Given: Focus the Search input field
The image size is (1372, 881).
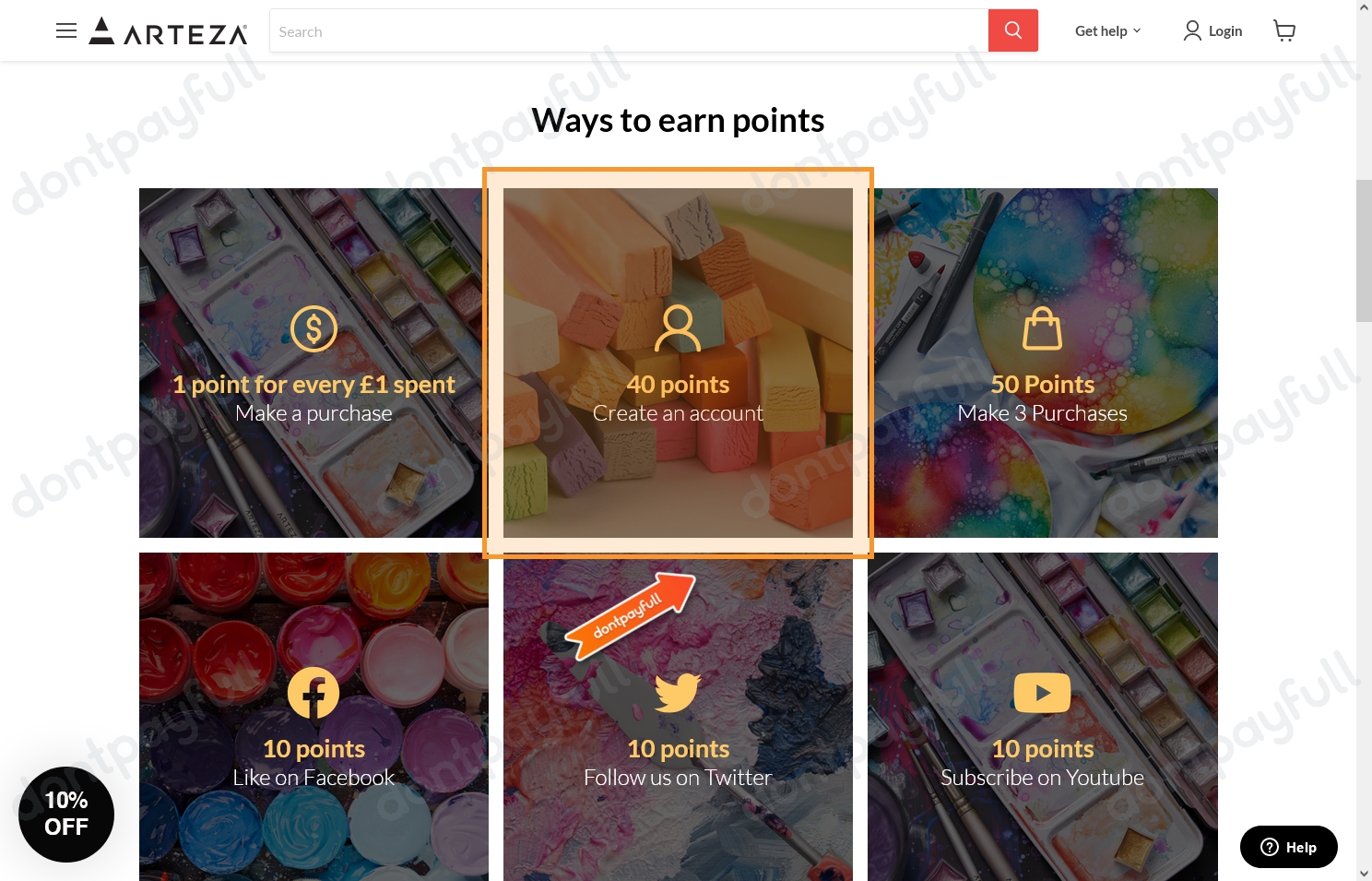Looking at the screenshot, I should [x=629, y=30].
